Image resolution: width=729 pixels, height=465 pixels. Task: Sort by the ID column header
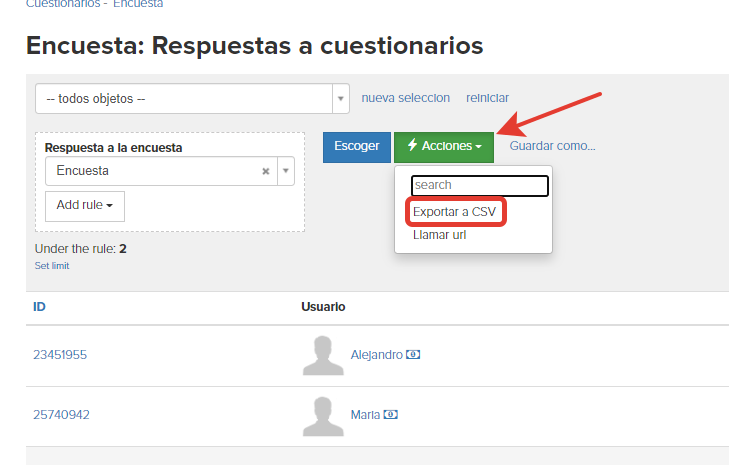coord(39,307)
